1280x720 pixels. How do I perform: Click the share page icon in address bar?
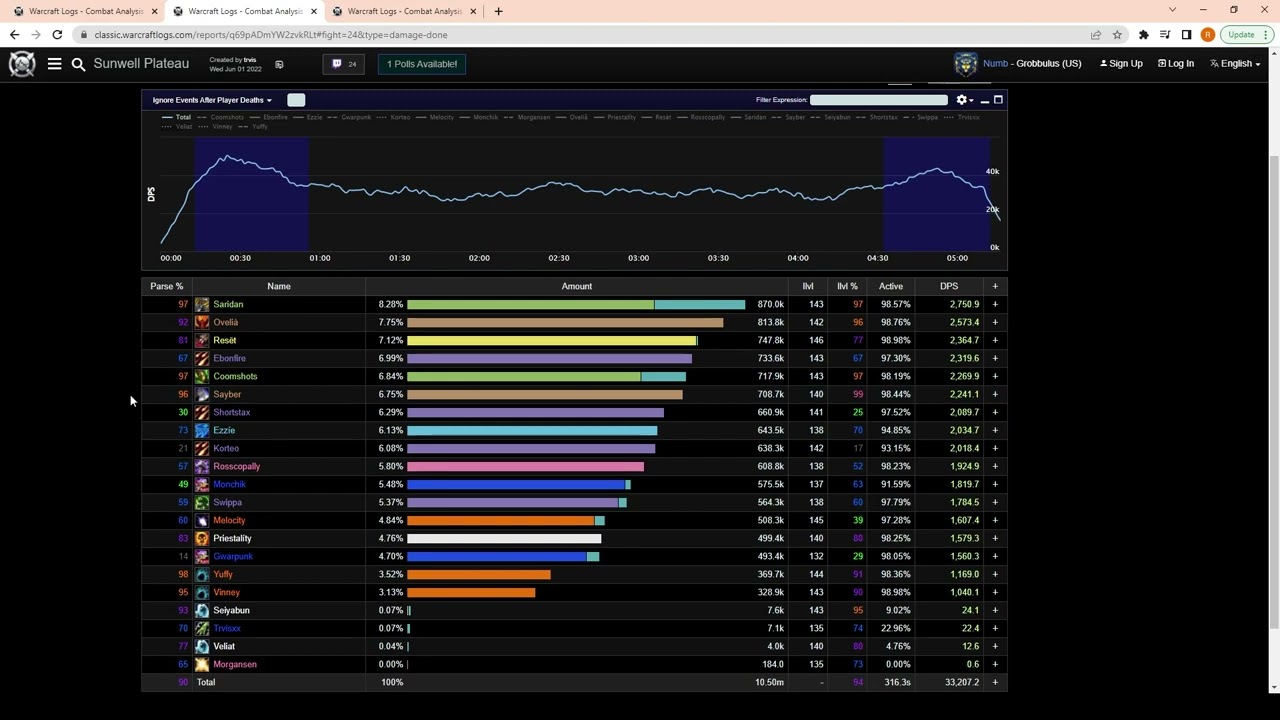[1096, 35]
